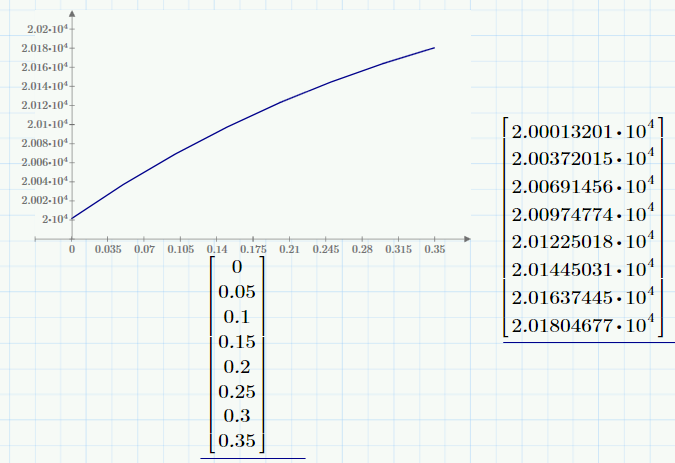Click y-axis tick label 2.002·10⁴
This screenshot has height=463, width=675.
[45, 200]
